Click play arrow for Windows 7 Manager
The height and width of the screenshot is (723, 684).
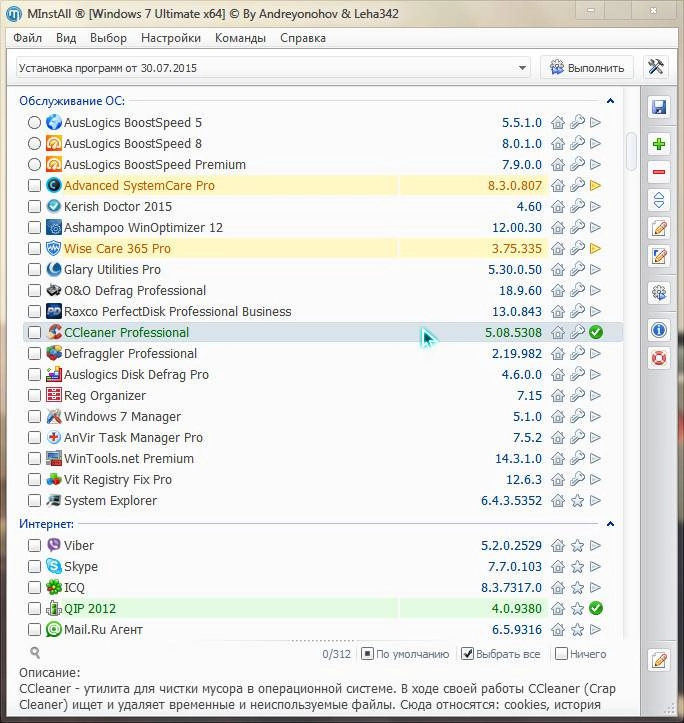point(595,416)
